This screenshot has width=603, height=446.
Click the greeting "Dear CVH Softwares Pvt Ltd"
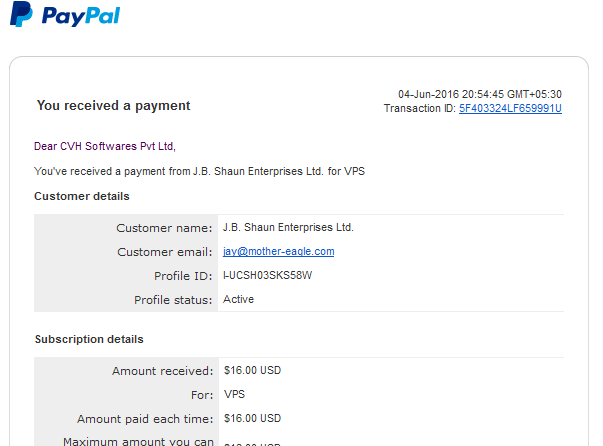tap(105, 146)
